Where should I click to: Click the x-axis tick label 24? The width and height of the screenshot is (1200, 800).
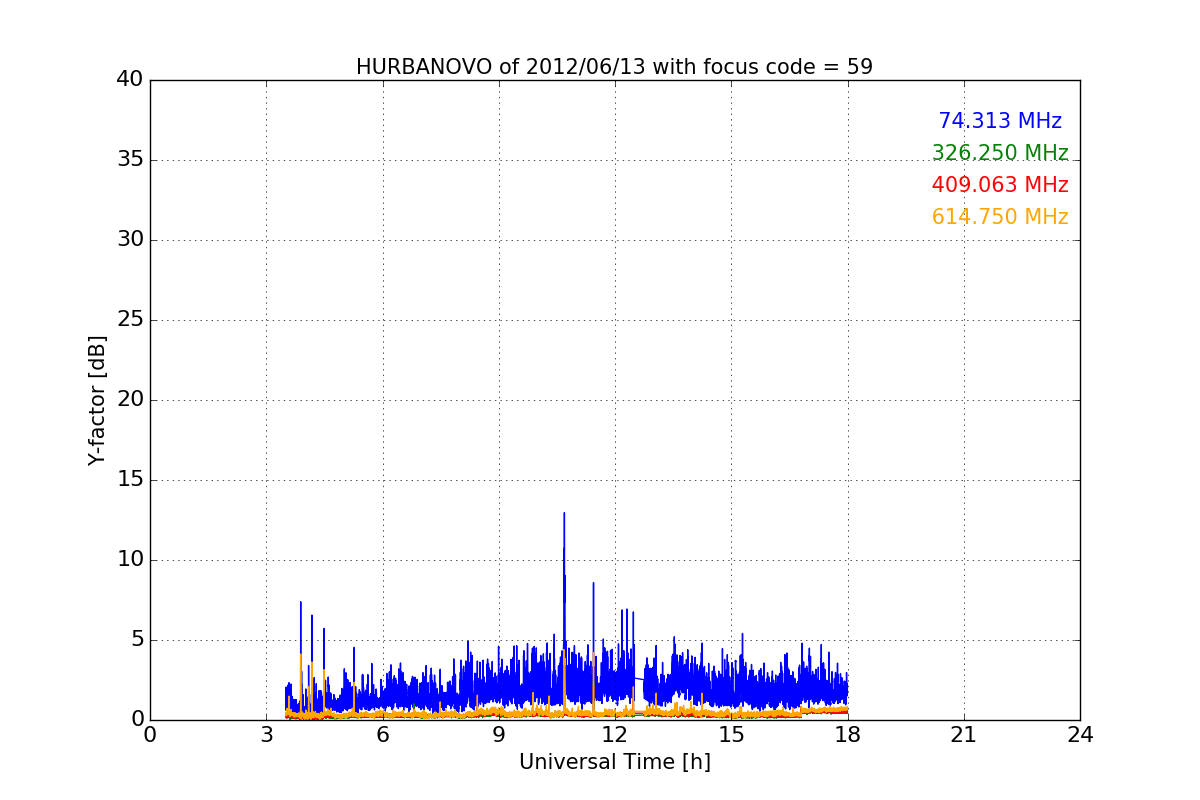[1080, 735]
